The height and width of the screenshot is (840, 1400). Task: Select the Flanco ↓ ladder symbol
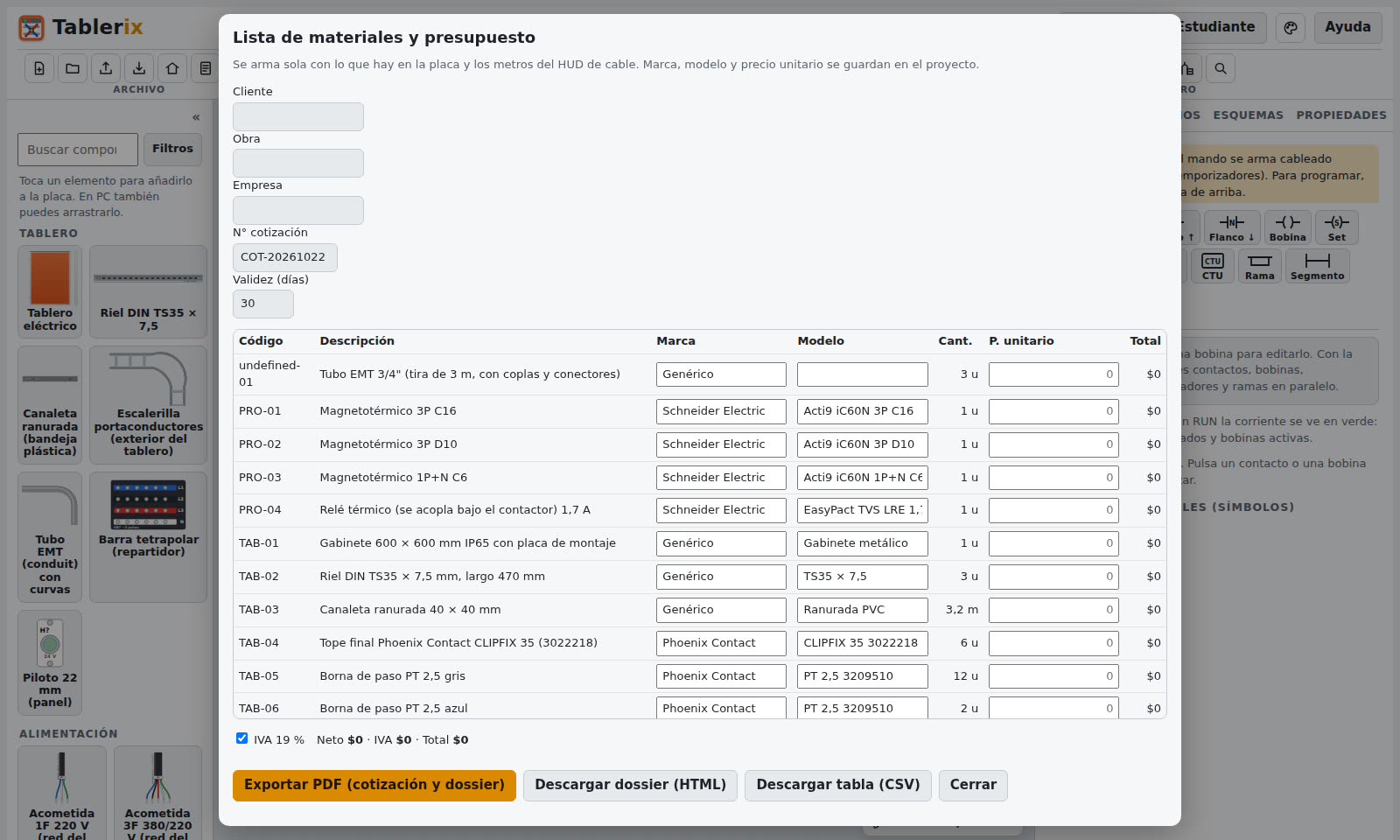coord(1232,227)
